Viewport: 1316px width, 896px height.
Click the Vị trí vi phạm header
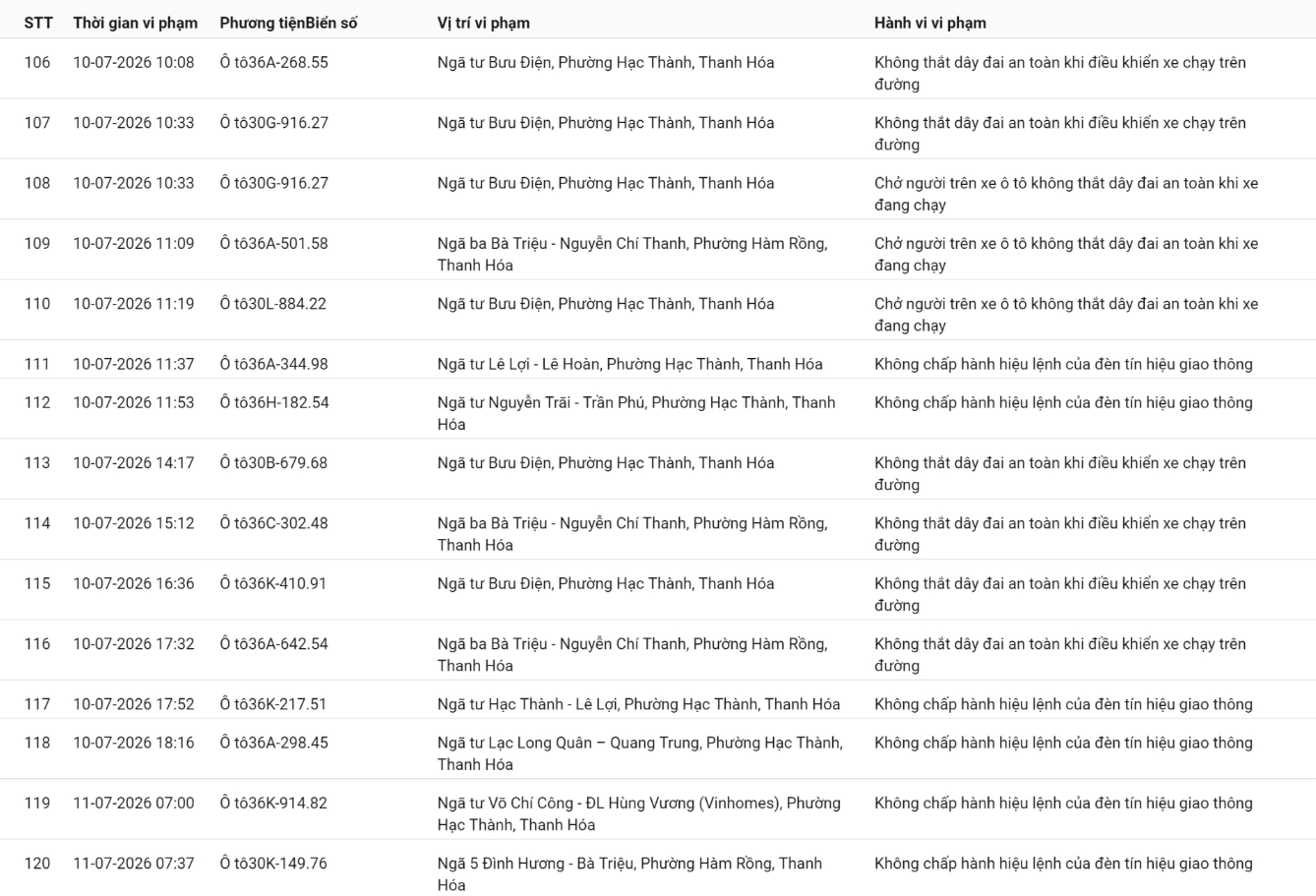[x=483, y=23]
